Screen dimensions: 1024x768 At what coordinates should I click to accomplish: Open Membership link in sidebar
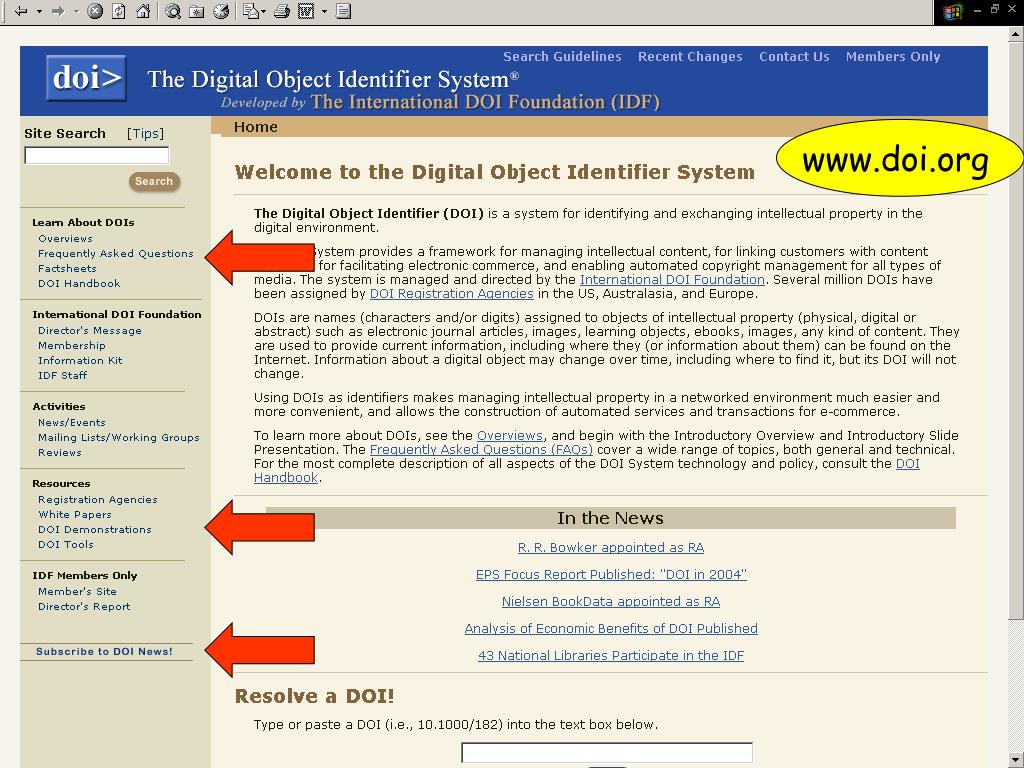pyautogui.click(x=71, y=345)
